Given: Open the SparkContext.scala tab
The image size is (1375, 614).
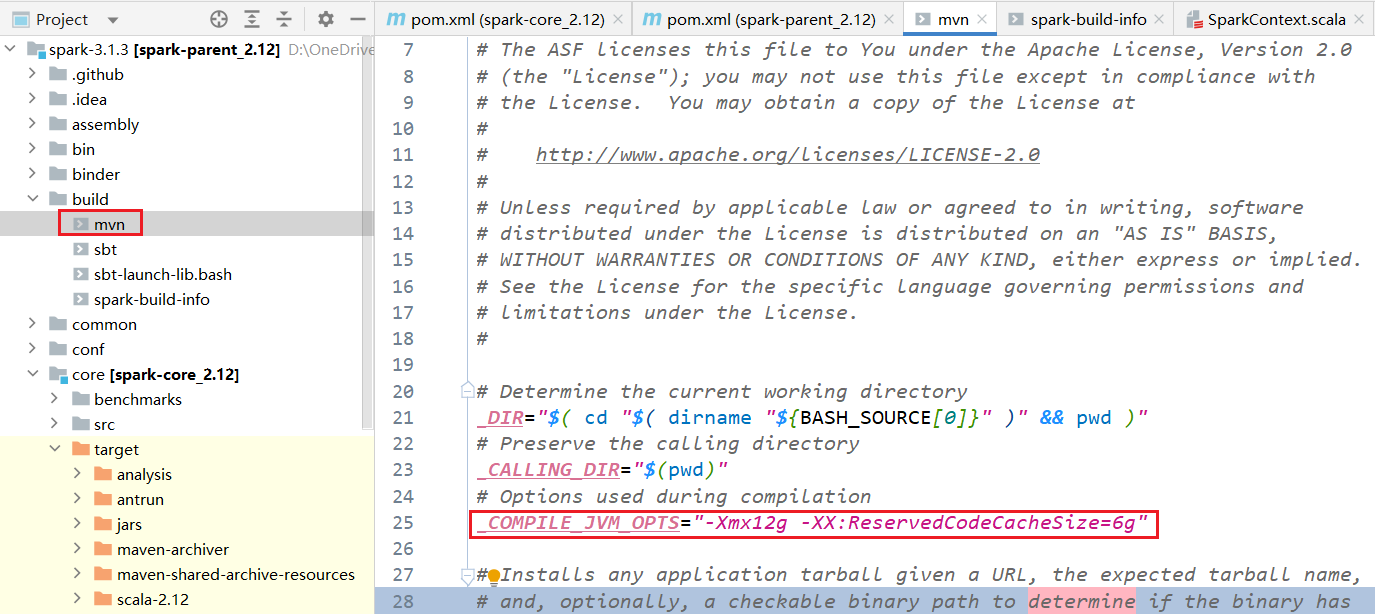Looking at the screenshot, I should (x=1276, y=19).
